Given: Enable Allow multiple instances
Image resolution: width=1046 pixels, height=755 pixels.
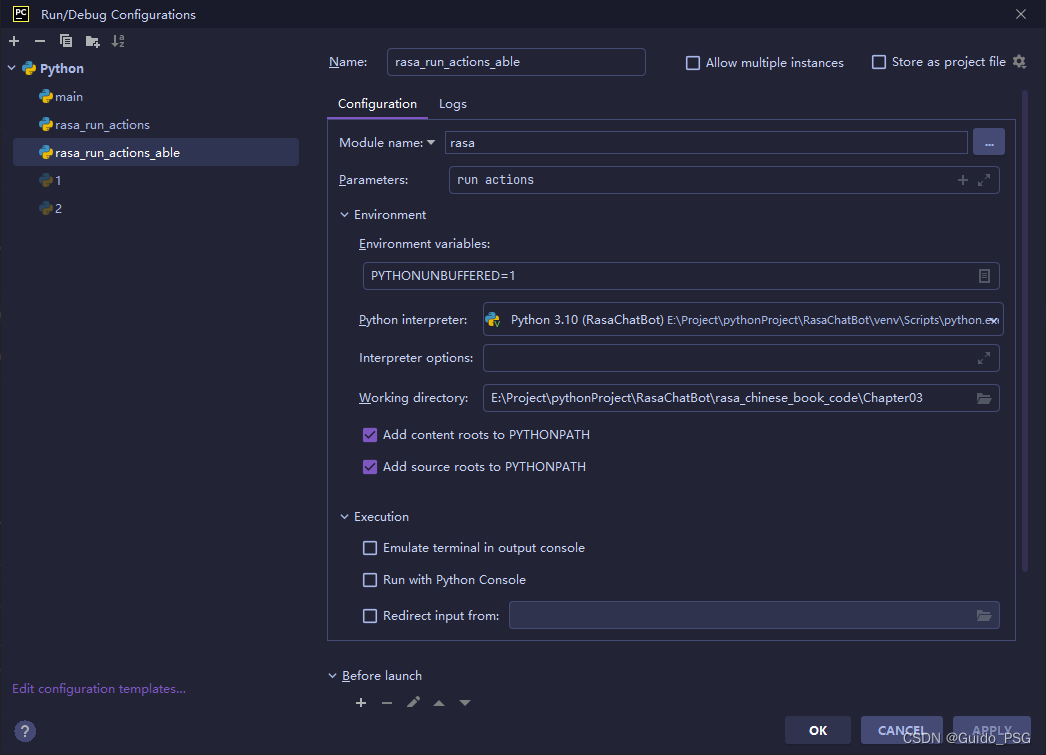Looking at the screenshot, I should [x=693, y=63].
